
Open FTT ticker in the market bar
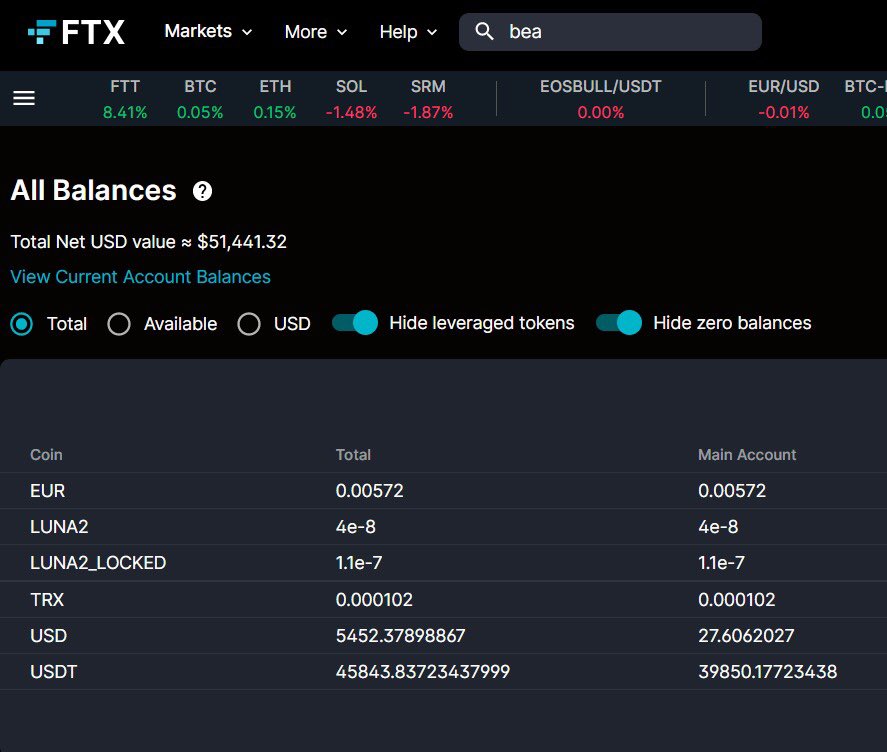point(125,99)
